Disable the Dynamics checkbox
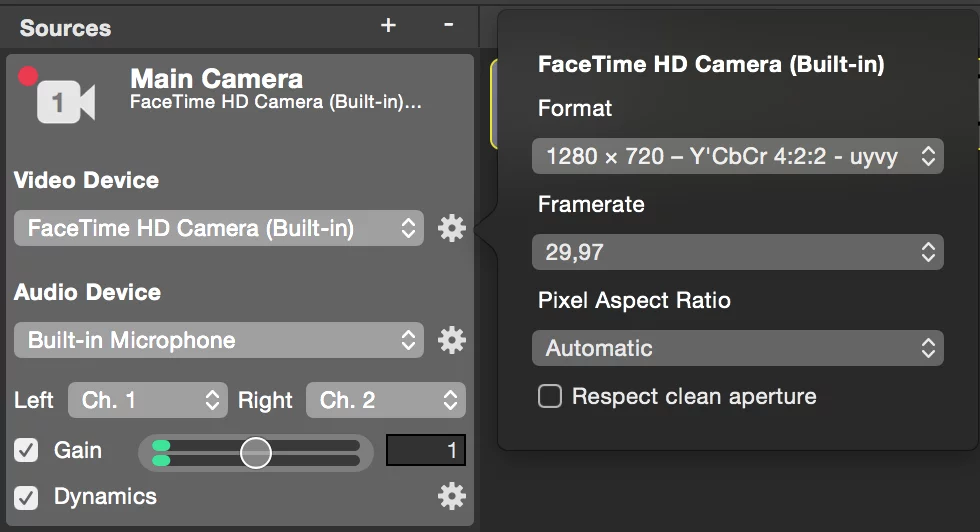980x532 pixels. 26,498
